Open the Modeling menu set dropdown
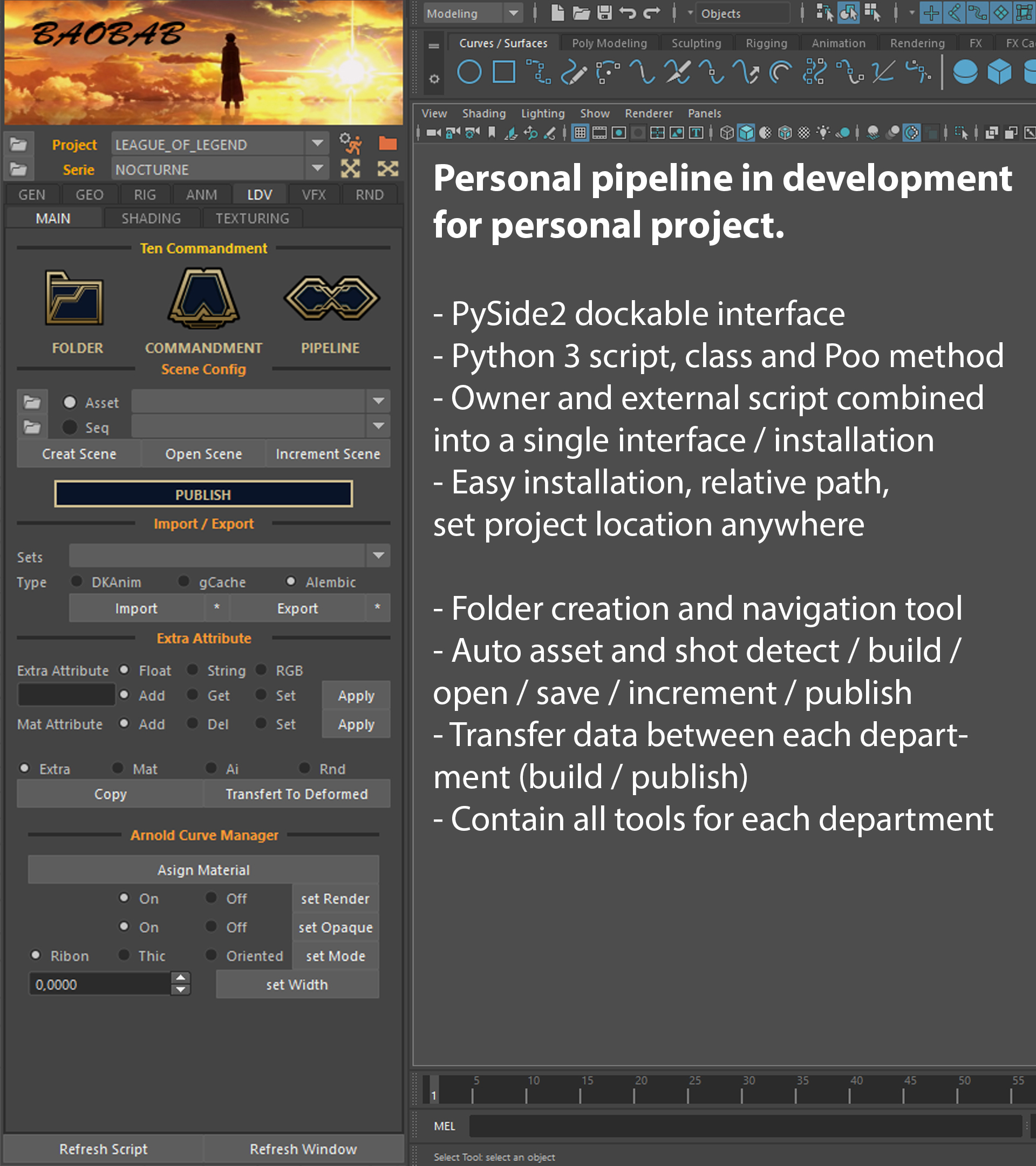 click(x=513, y=12)
